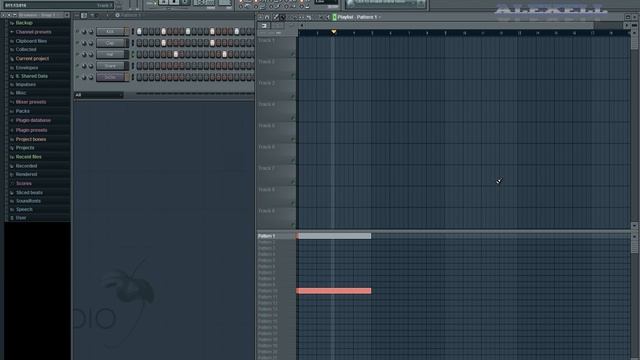Toggle the step sequencer graph editor icon
Screen dimensions: 640x360
pyautogui.click(x=84, y=16)
